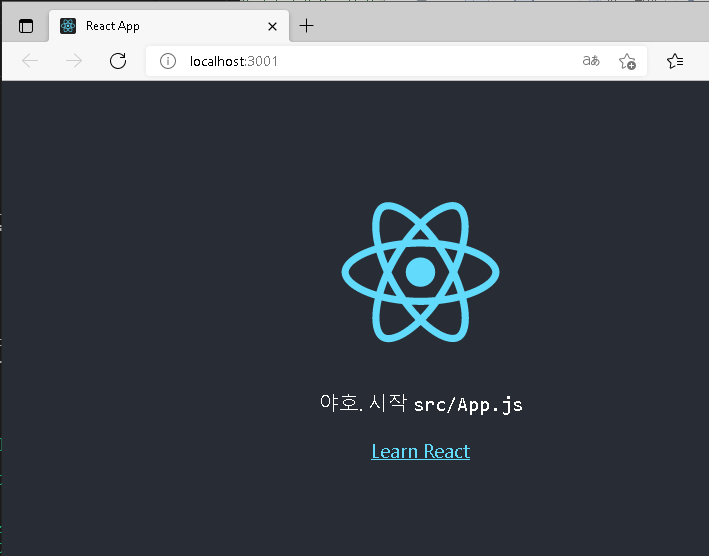Open the translate page icon

tap(591, 61)
